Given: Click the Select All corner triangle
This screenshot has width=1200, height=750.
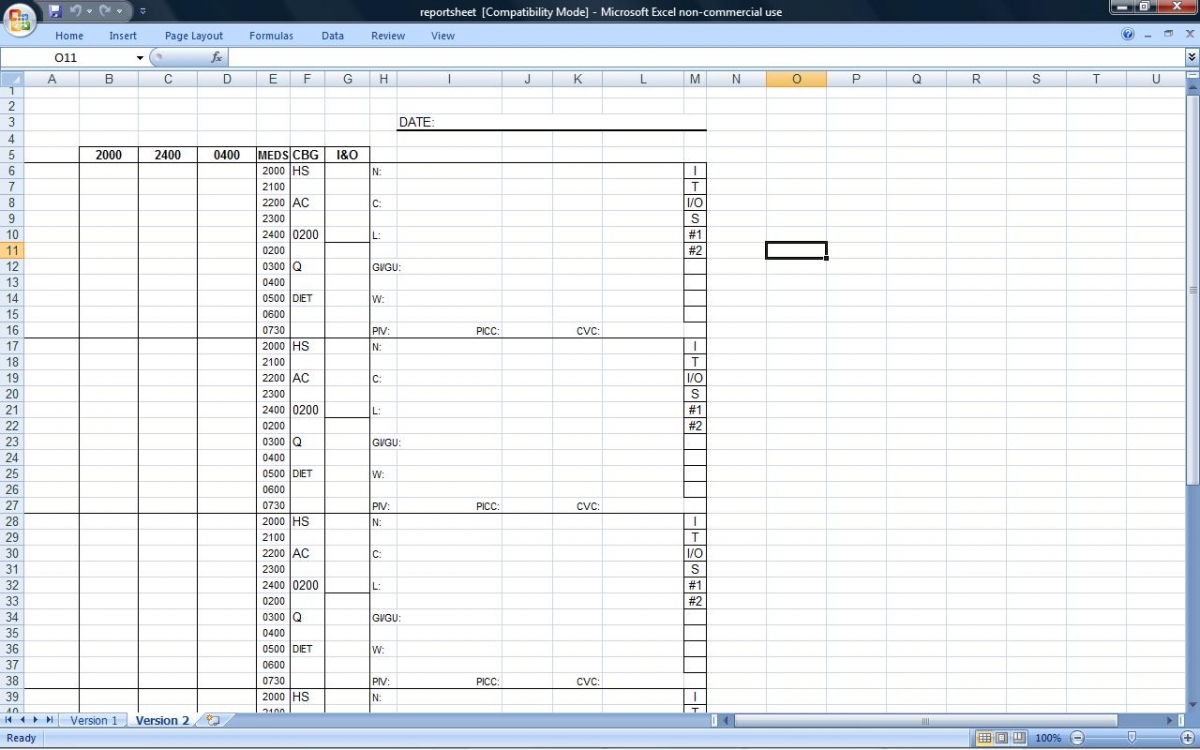Looking at the screenshot, I should pos(11,79).
